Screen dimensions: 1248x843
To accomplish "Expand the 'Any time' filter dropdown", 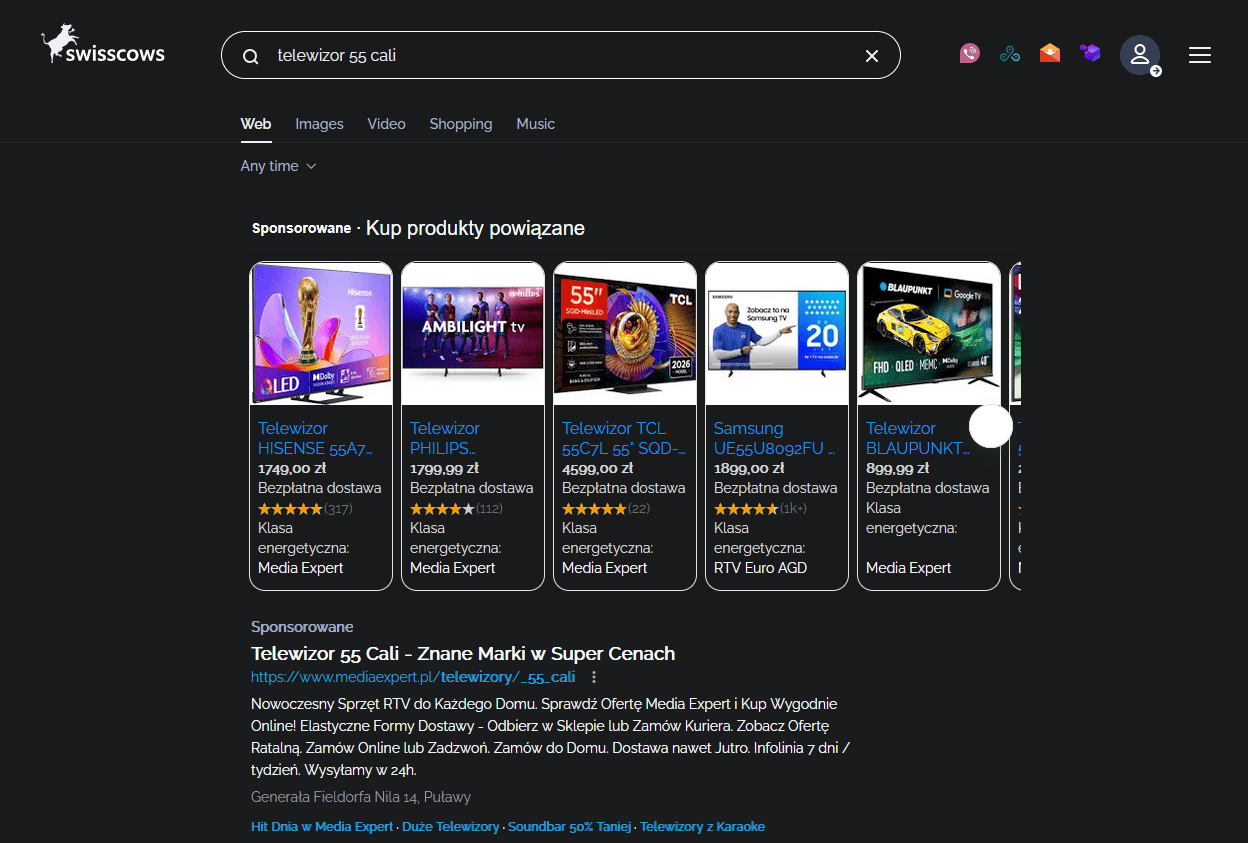I will (278, 166).
